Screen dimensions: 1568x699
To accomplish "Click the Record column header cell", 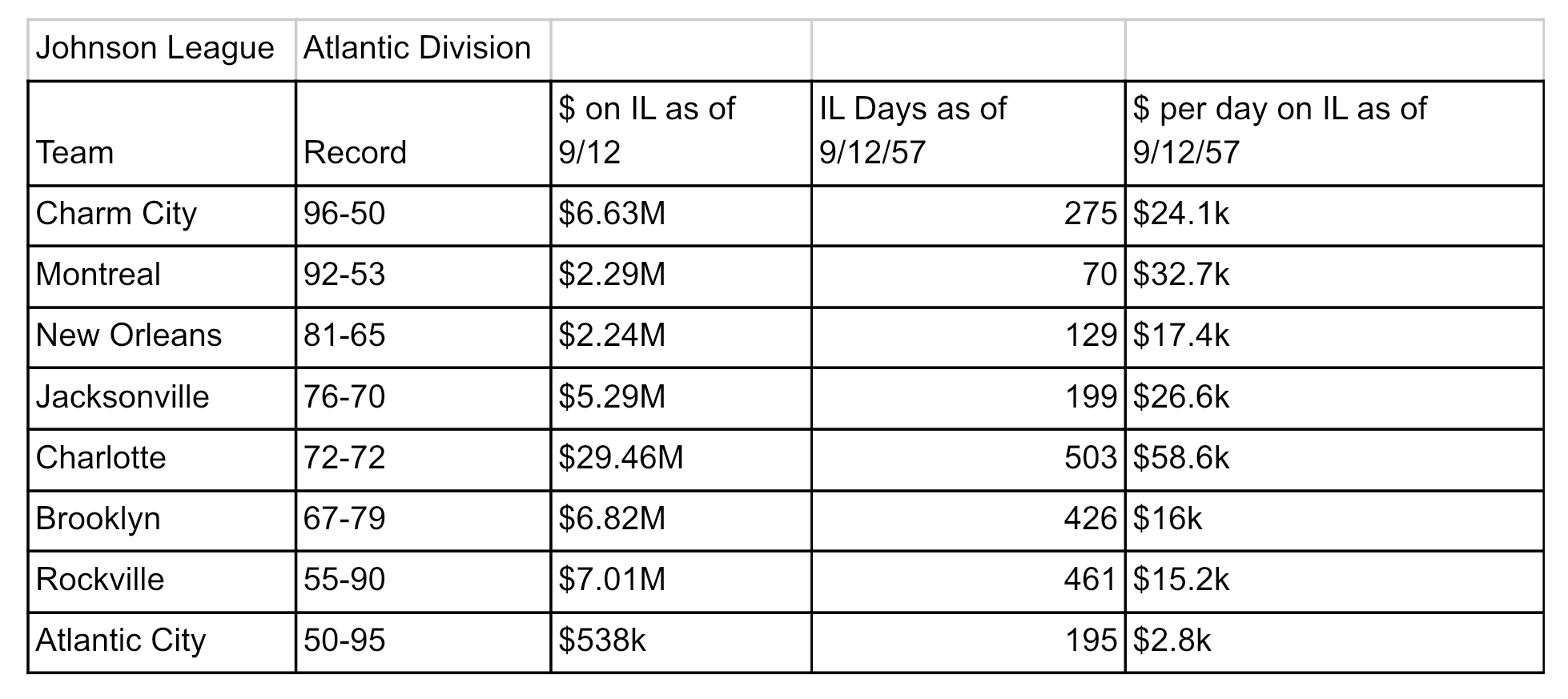I will coord(424,134).
